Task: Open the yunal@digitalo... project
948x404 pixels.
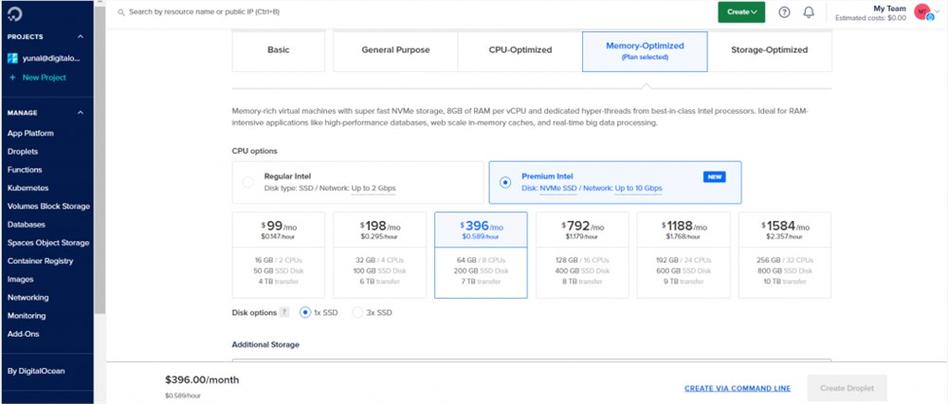Action: 51,58
